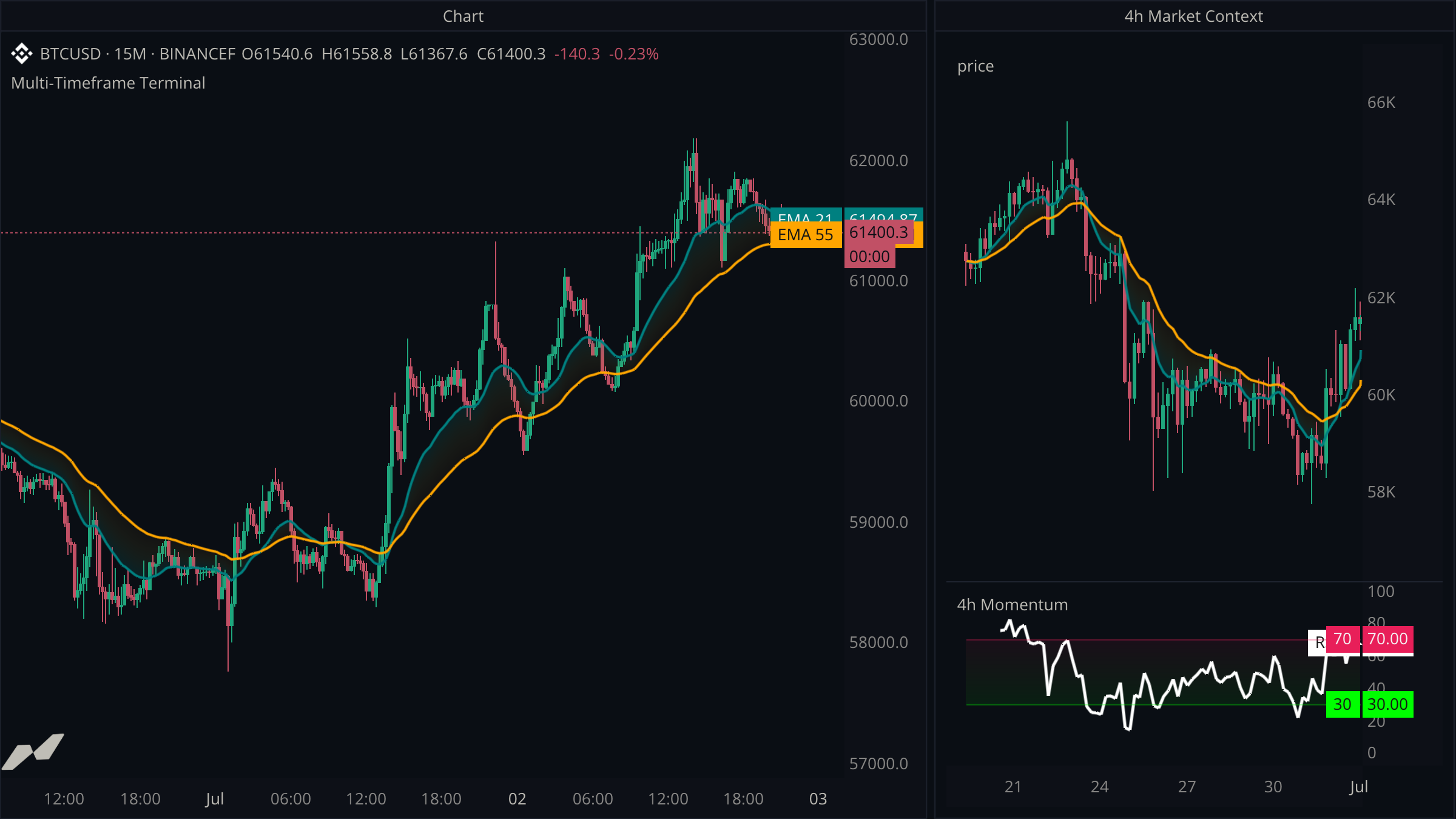The image size is (1456, 819).
Task: Click the H61558.8 high value
Action: pyautogui.click(x=357, y=54)
